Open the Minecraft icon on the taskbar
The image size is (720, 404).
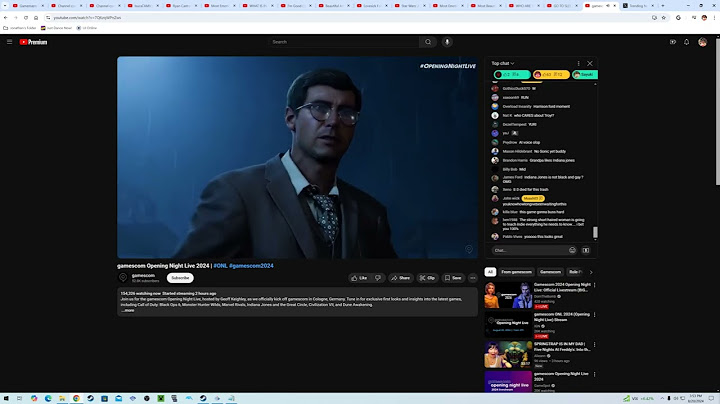[161, 398]
